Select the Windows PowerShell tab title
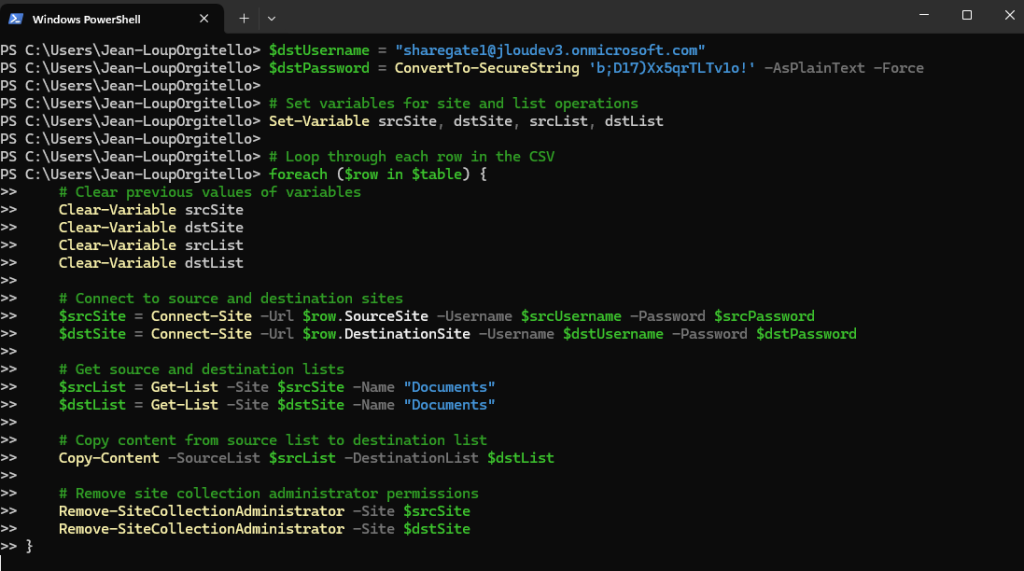This screenshot has width=1024, height=571. (x=86, y=20)
